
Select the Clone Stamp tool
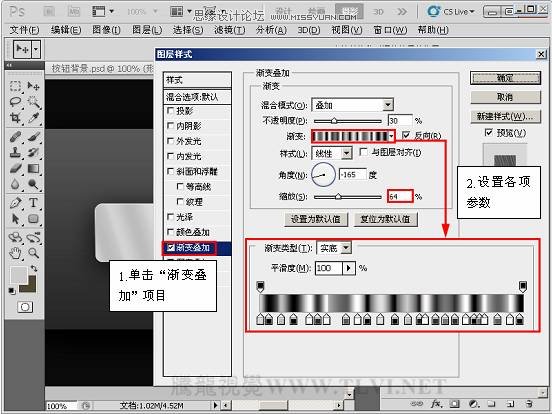15,152
